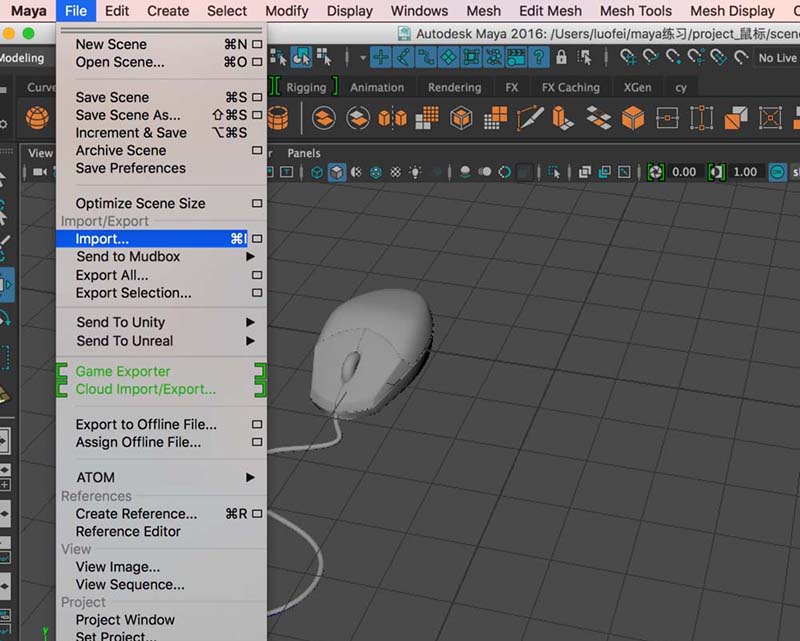Screen dimensions: 800x641
Task: Open the Mesh Tools menu
Action: tap(635, 11)
